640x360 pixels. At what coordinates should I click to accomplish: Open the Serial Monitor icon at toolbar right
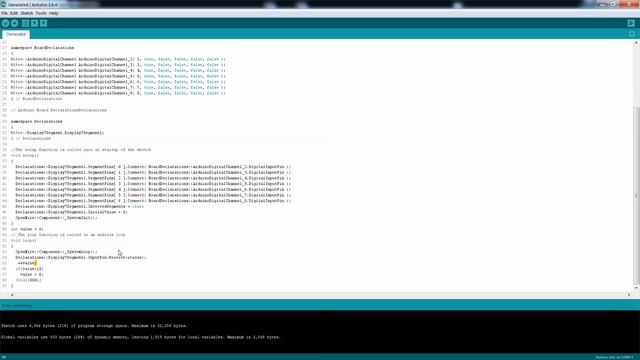[631, 23]
